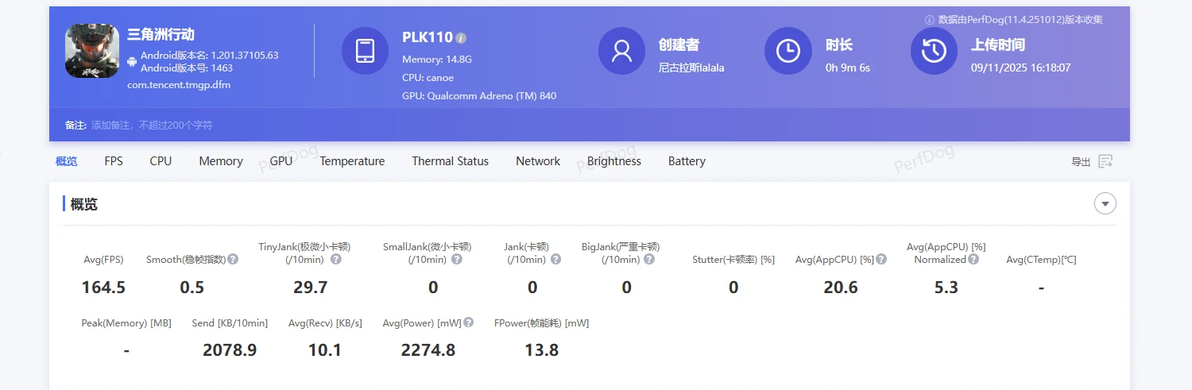Click the FPower value 13.8
This screenshot has width=1192, height=390.
541,350
